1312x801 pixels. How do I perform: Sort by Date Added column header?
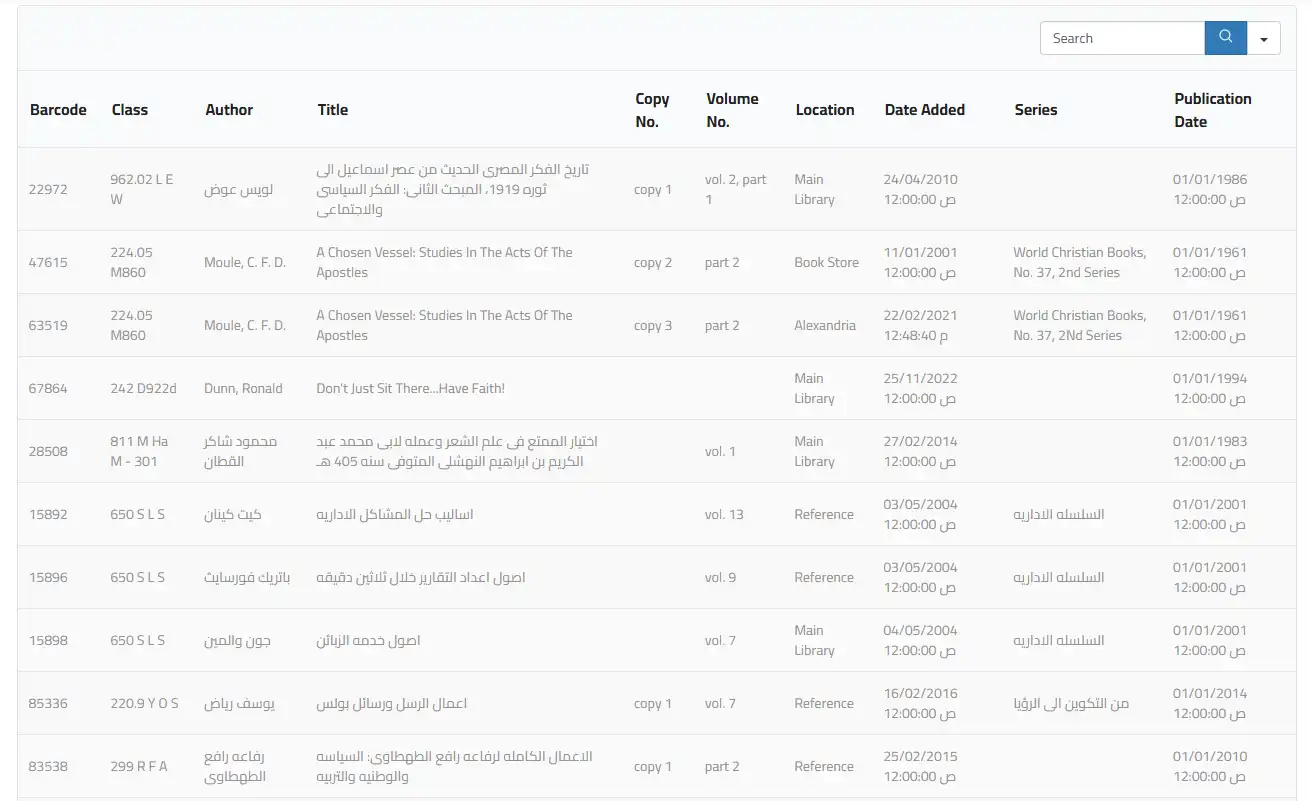[924, 110]
